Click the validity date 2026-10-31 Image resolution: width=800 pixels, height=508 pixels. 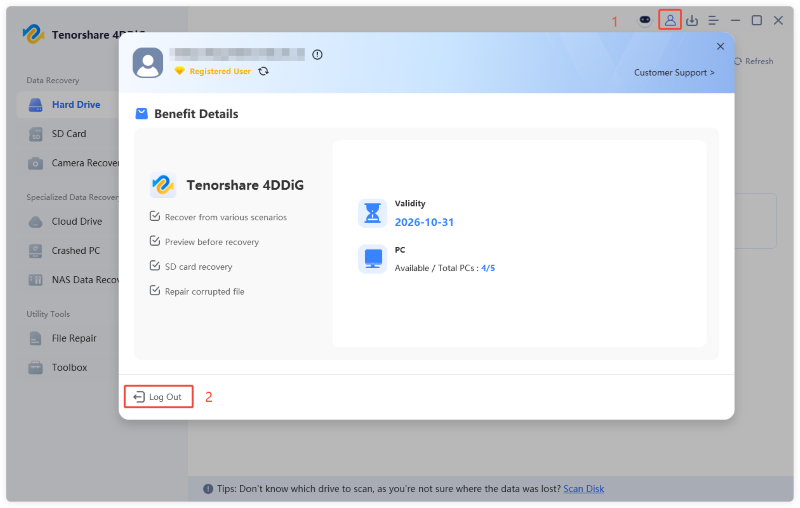tap(424, 222)
